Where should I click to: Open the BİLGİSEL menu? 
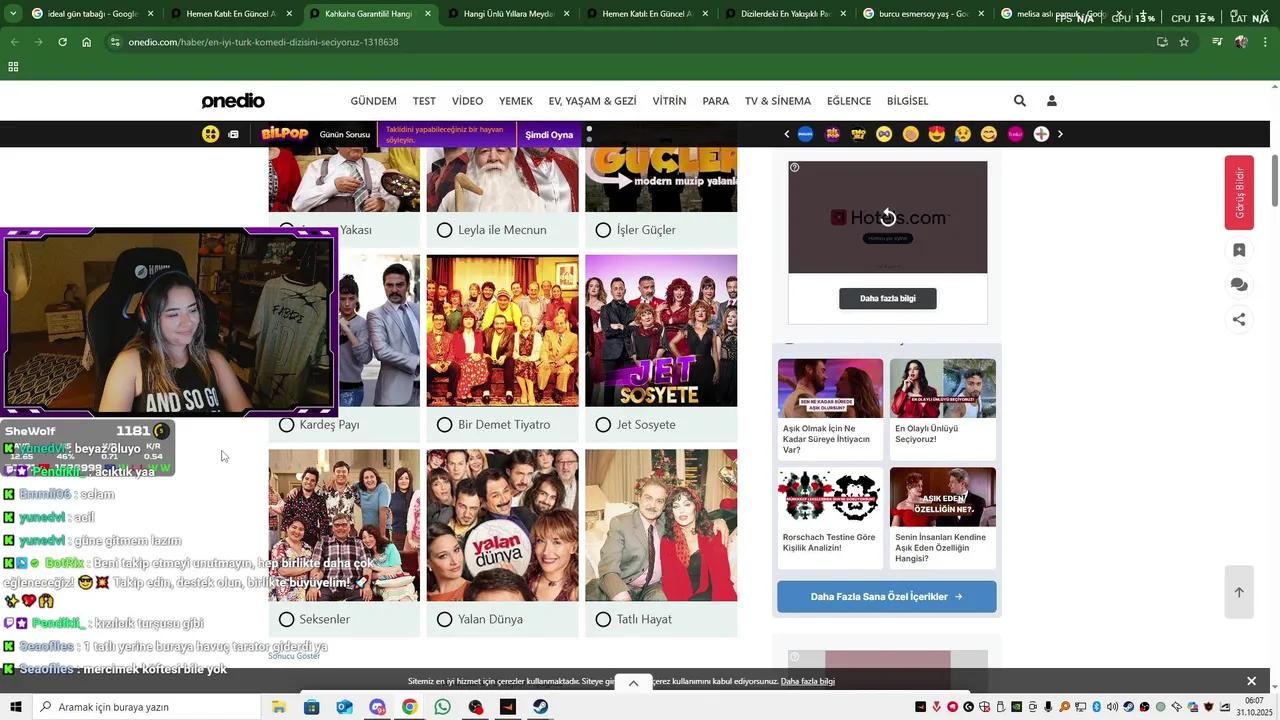(x=907, y=101)
